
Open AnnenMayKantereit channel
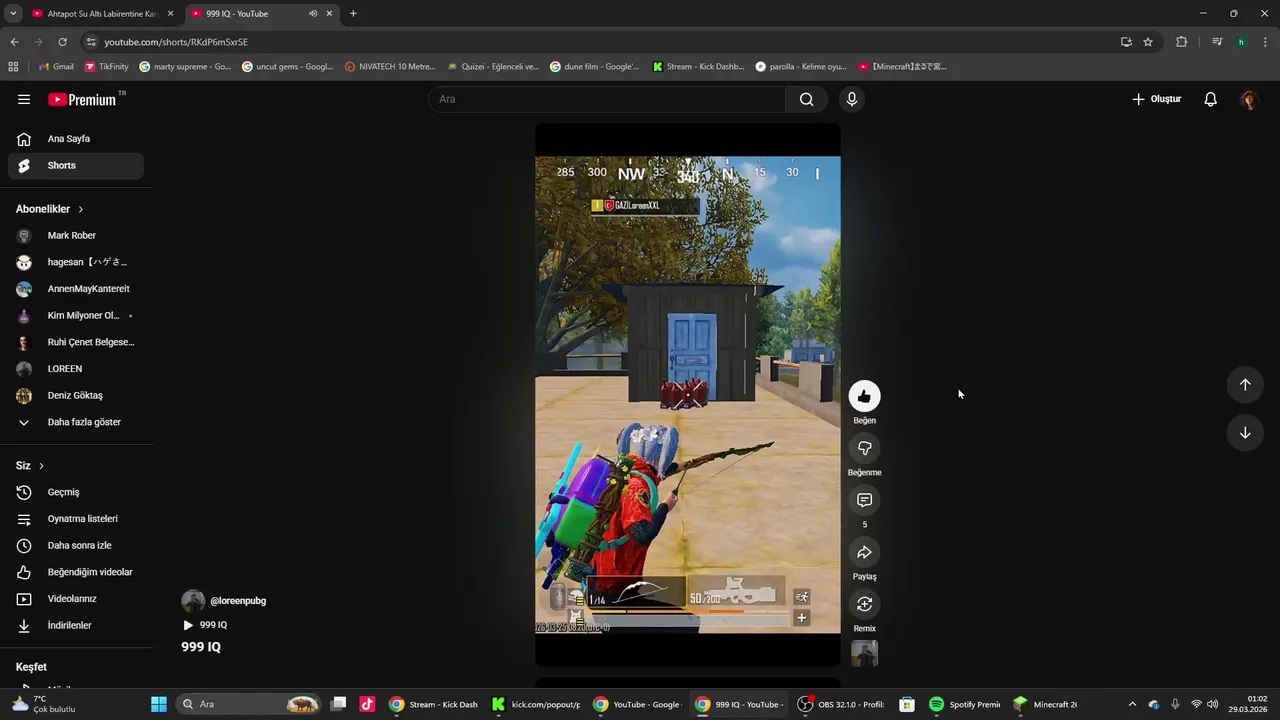pos(76,289)
